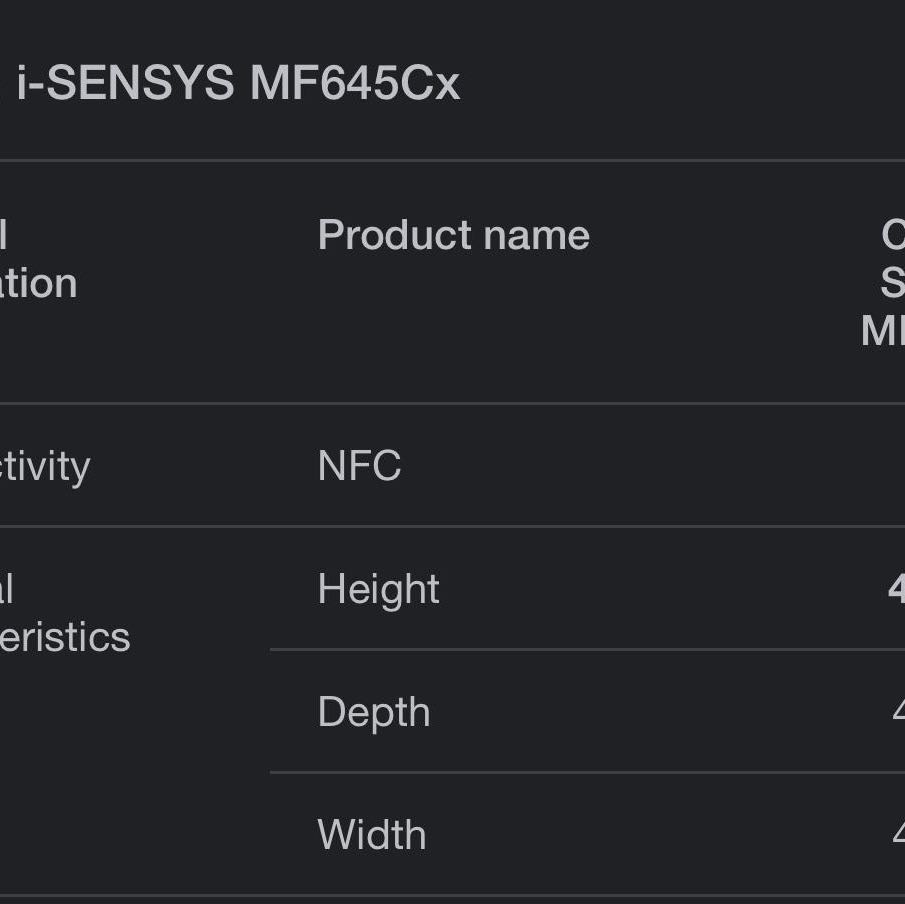Click the truncated product name value cell

coord(883,283)
